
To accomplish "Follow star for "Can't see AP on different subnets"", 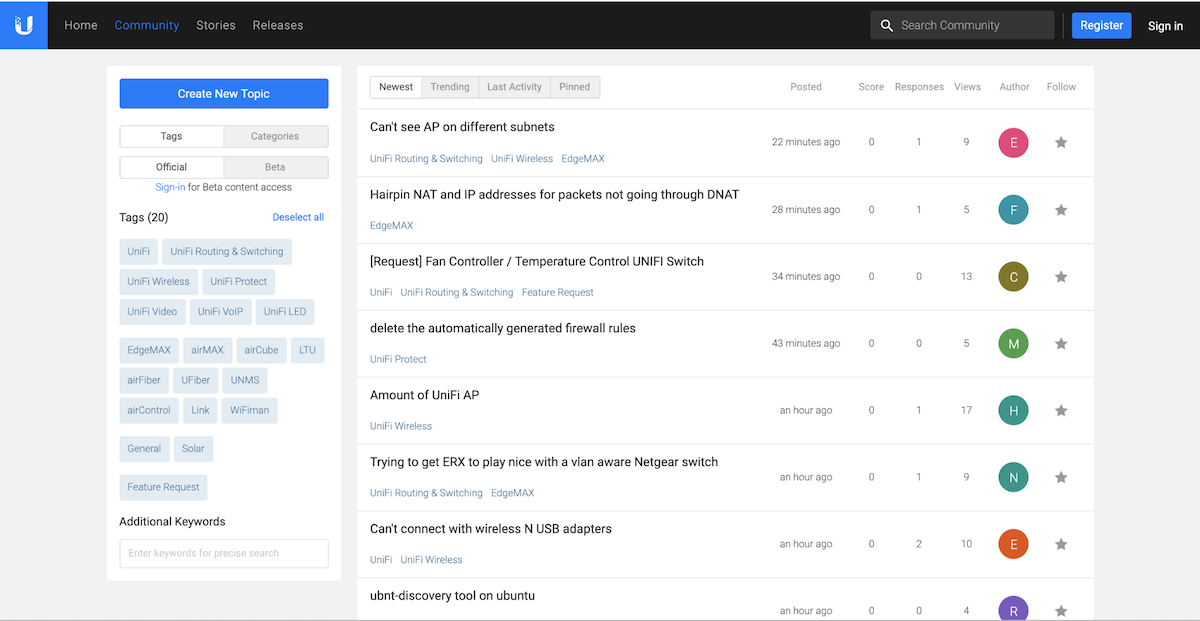I will click(x=1061, y=143).
